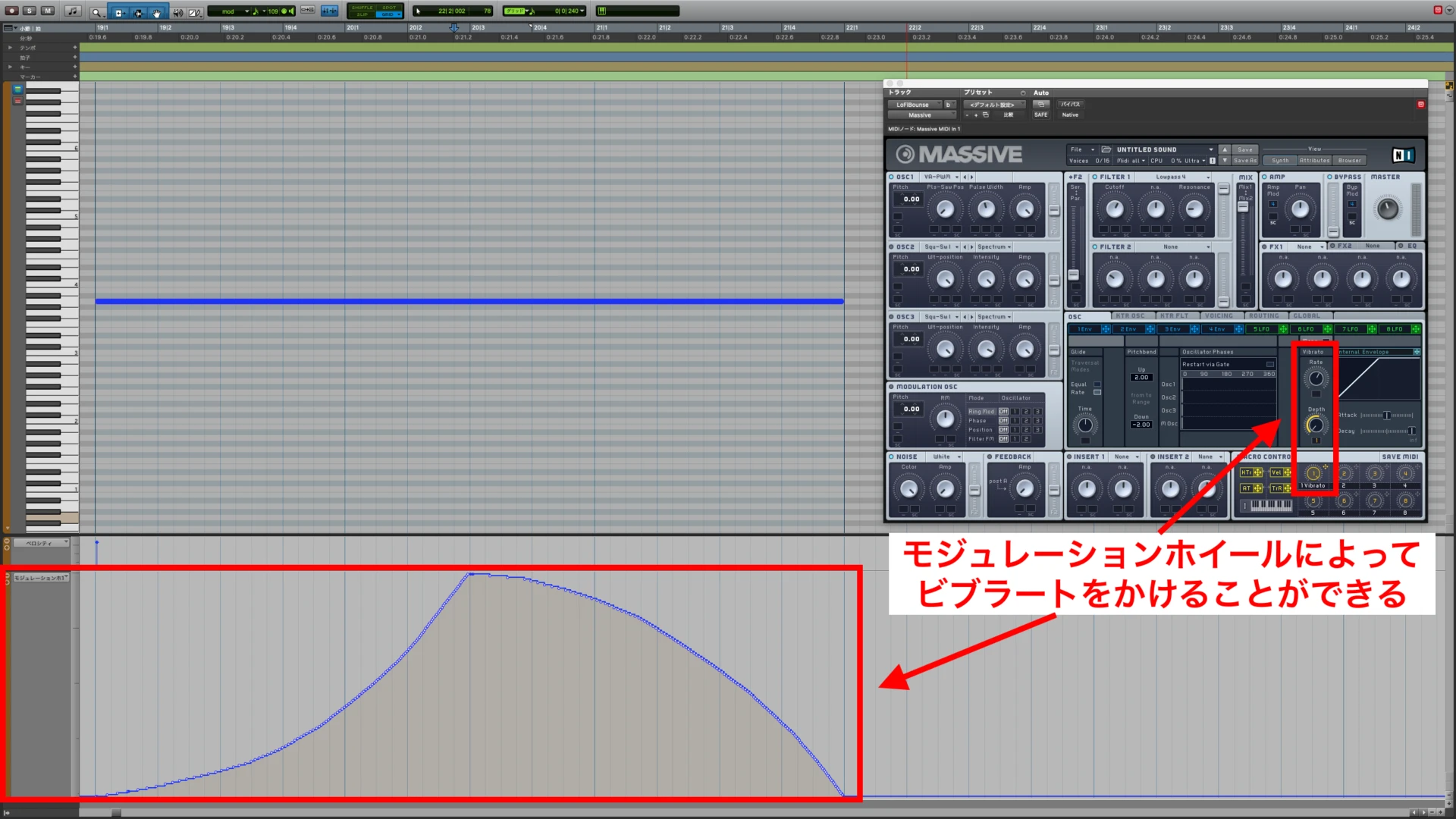Switch to Synth view
The image size is (1456, 819).
pyautogui.click(x=1280, y=161)
